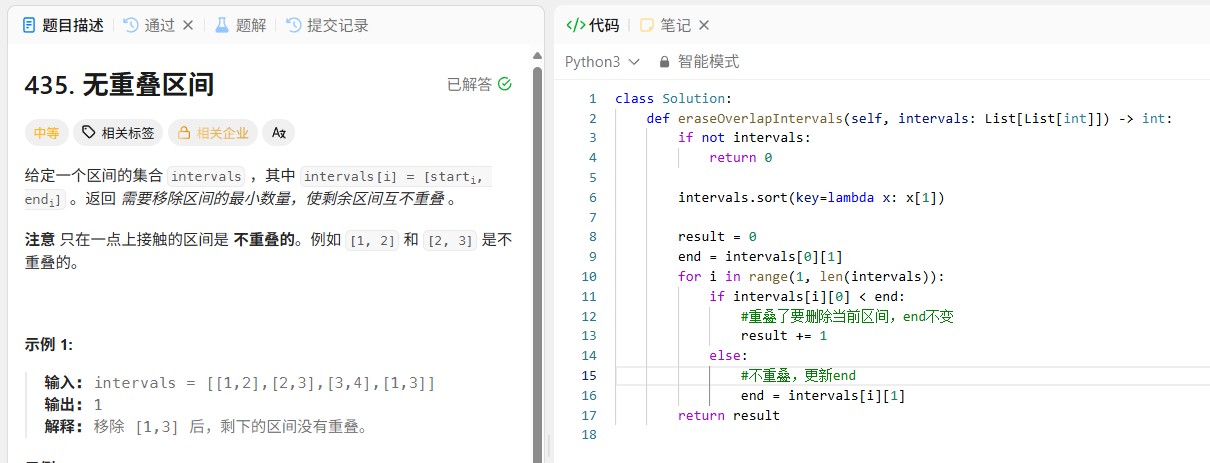Click the 已解答 status text
Screen dimensions: 1210x463
[x=469, y=84]
